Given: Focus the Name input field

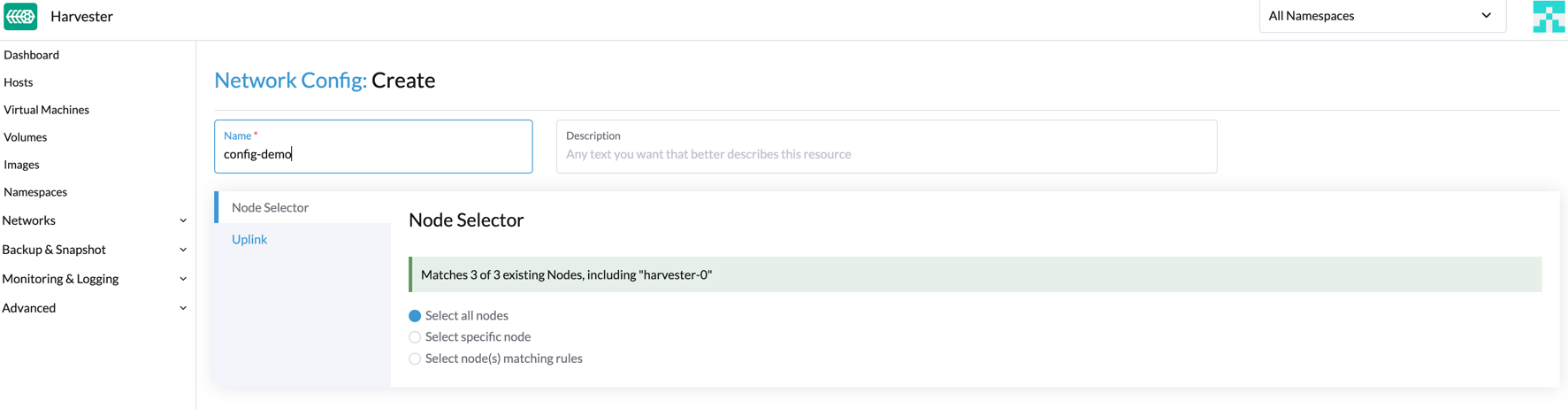Looking at the screenshot, I should click(373, 154).
